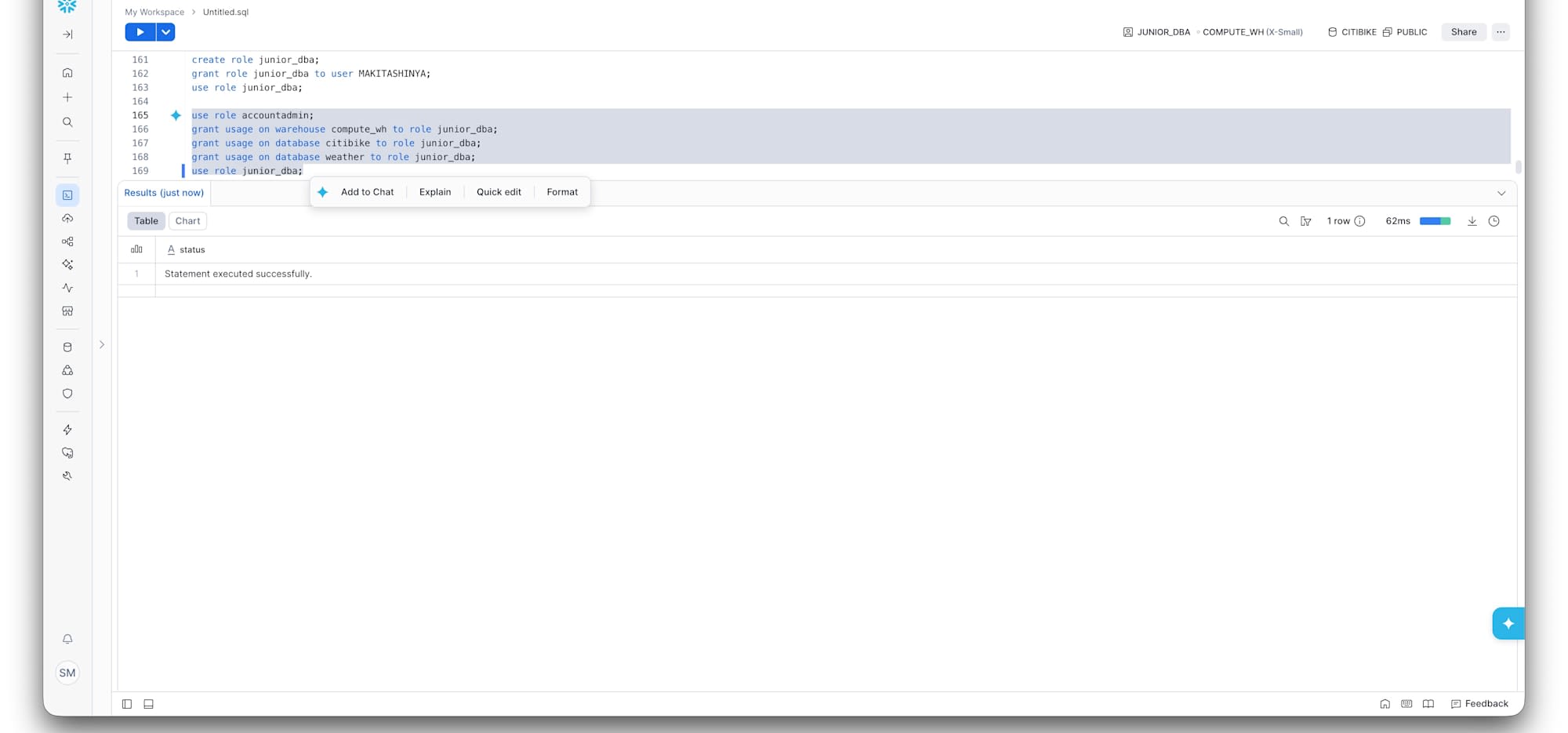Open the SM user profile avatar
1568x733 pixels.
point(67,673)
